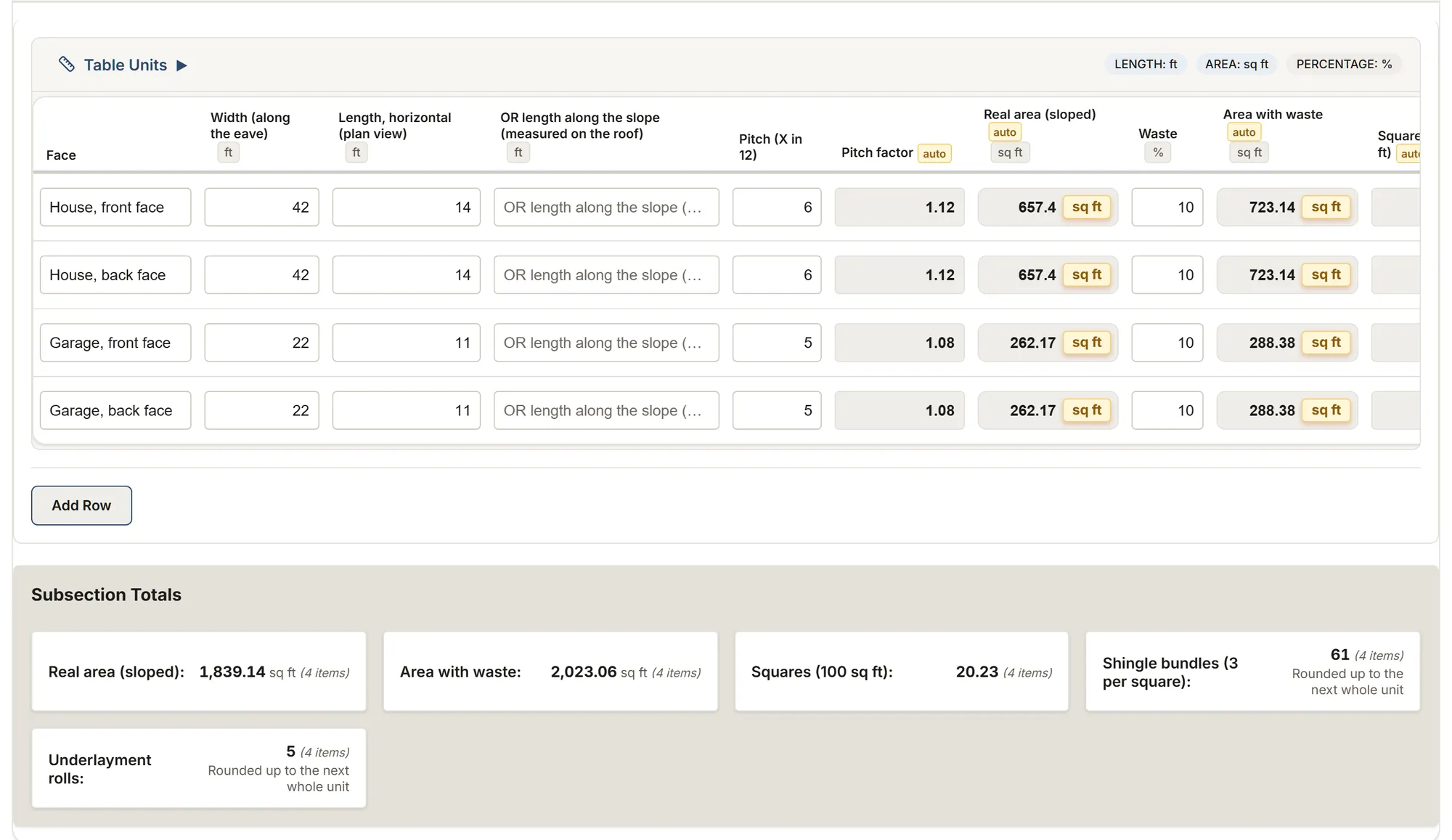Click width field for Garage, front face
1452x840 pixels.
tap(261, 343)
